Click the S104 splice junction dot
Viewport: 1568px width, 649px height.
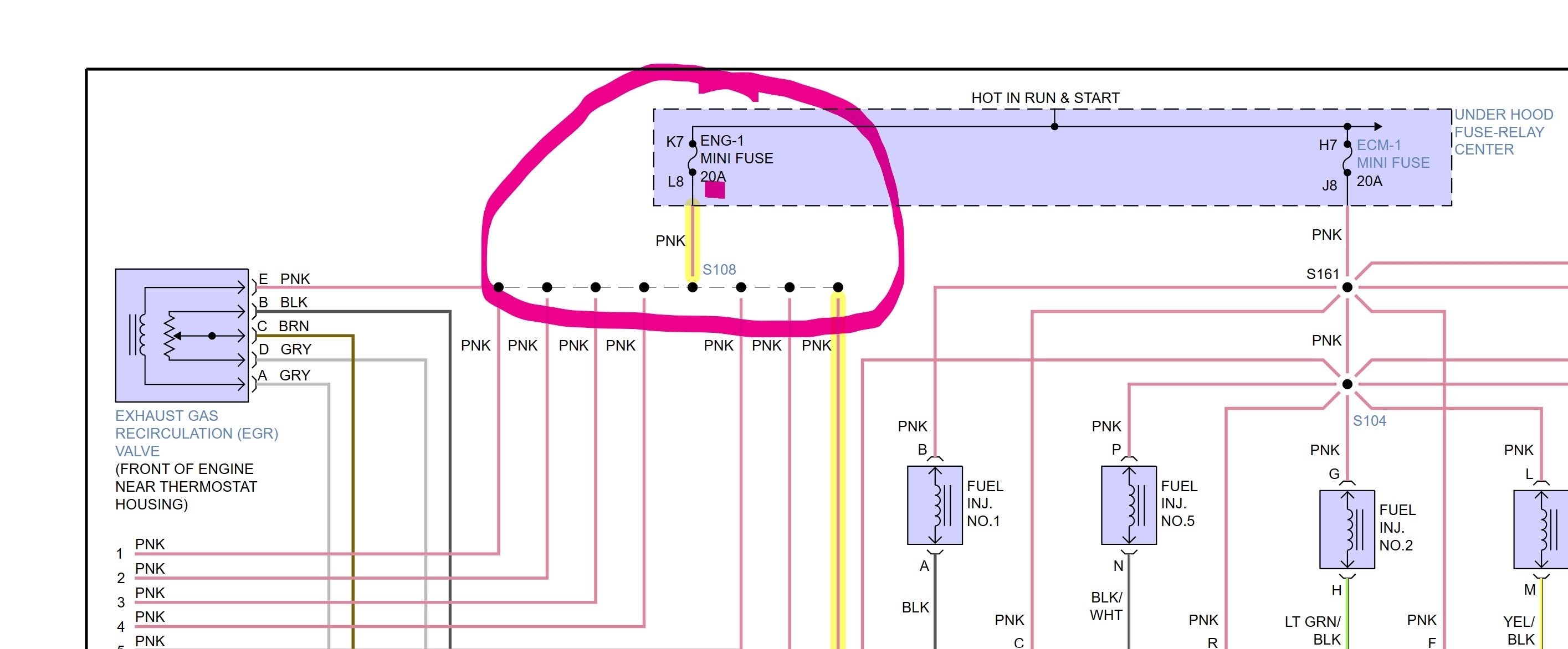(1347, 384)
